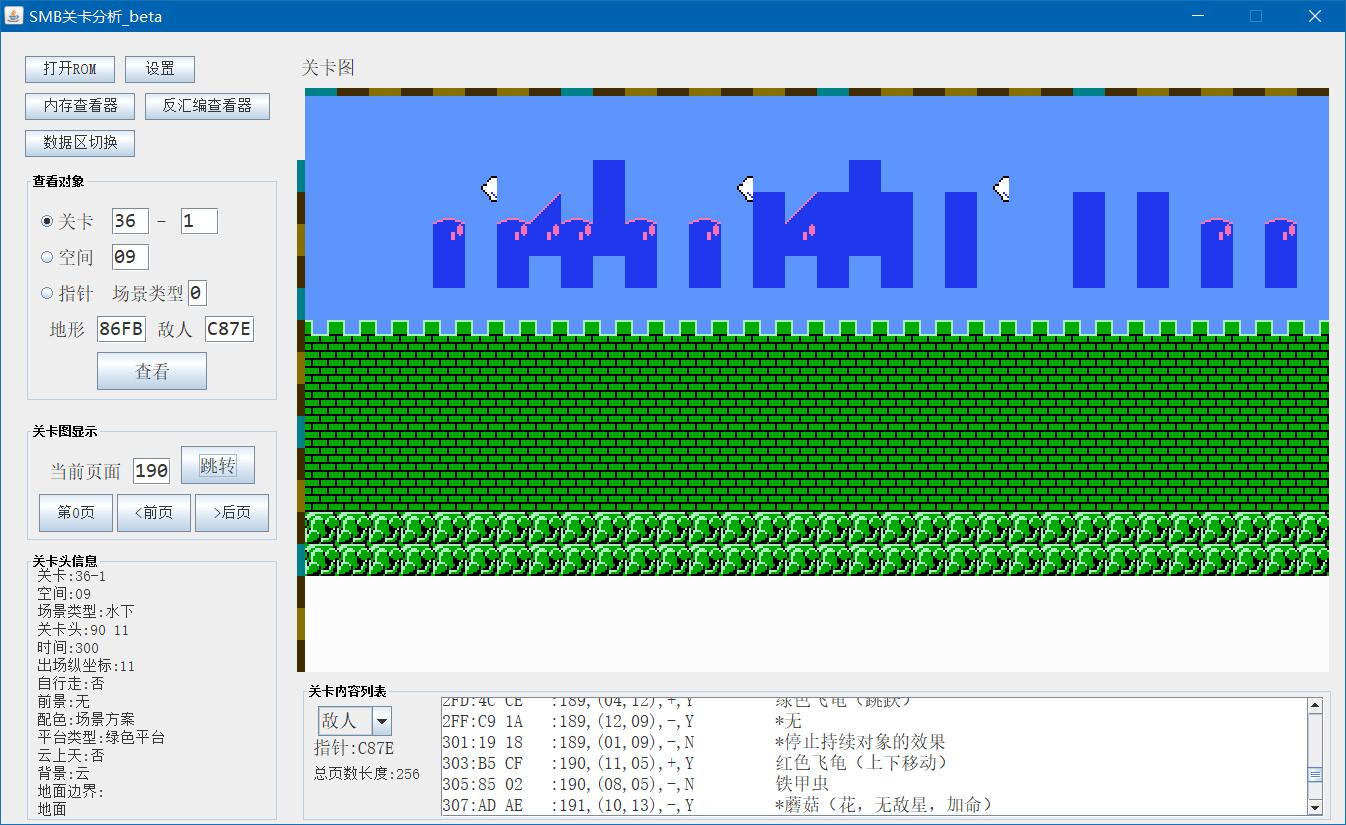Click the 空间 field showing 09
This screenshot has width=1346, height=825.
130,257
